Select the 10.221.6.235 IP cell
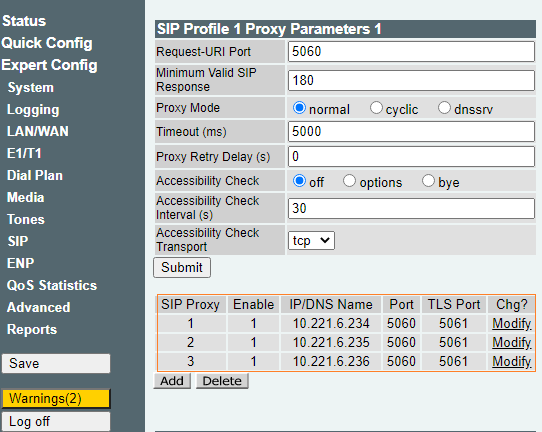The width and height of the screenshot is (542, 432). 331,342
